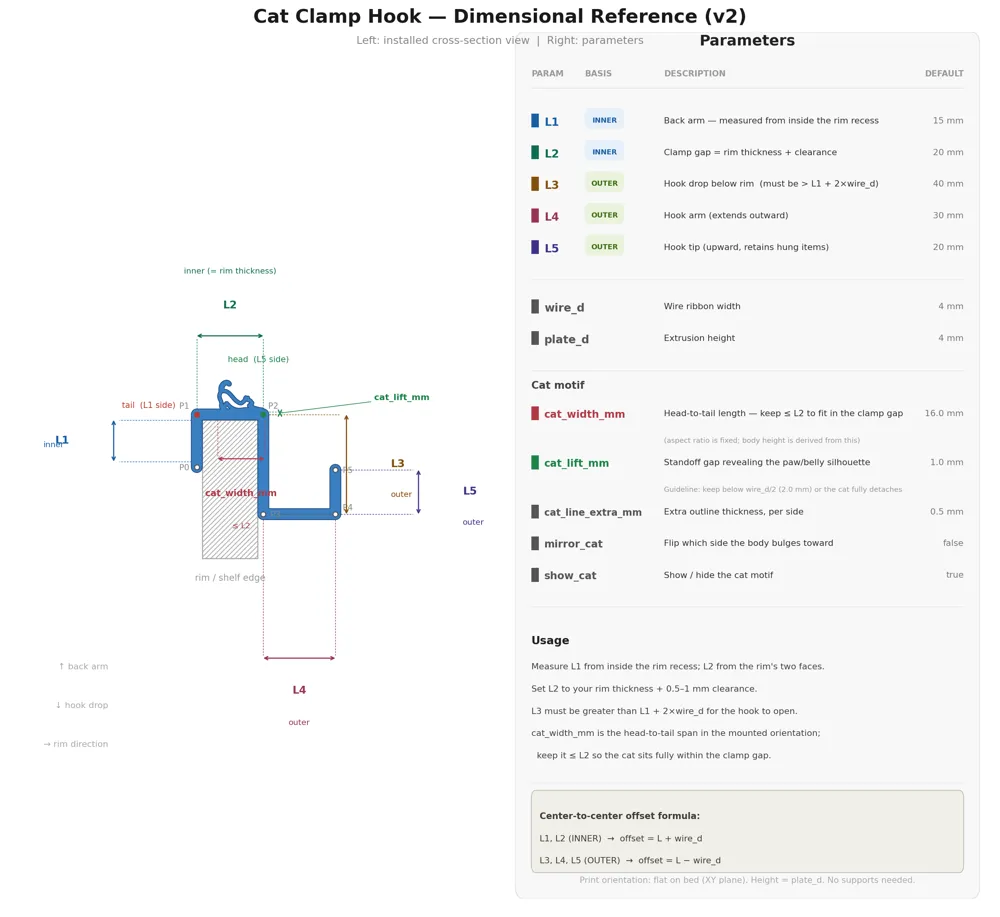Click 'inner (= rim thickness)' label in diagram
The height and width of the screenshot is (917, 1000).
[x=230, y=271]
